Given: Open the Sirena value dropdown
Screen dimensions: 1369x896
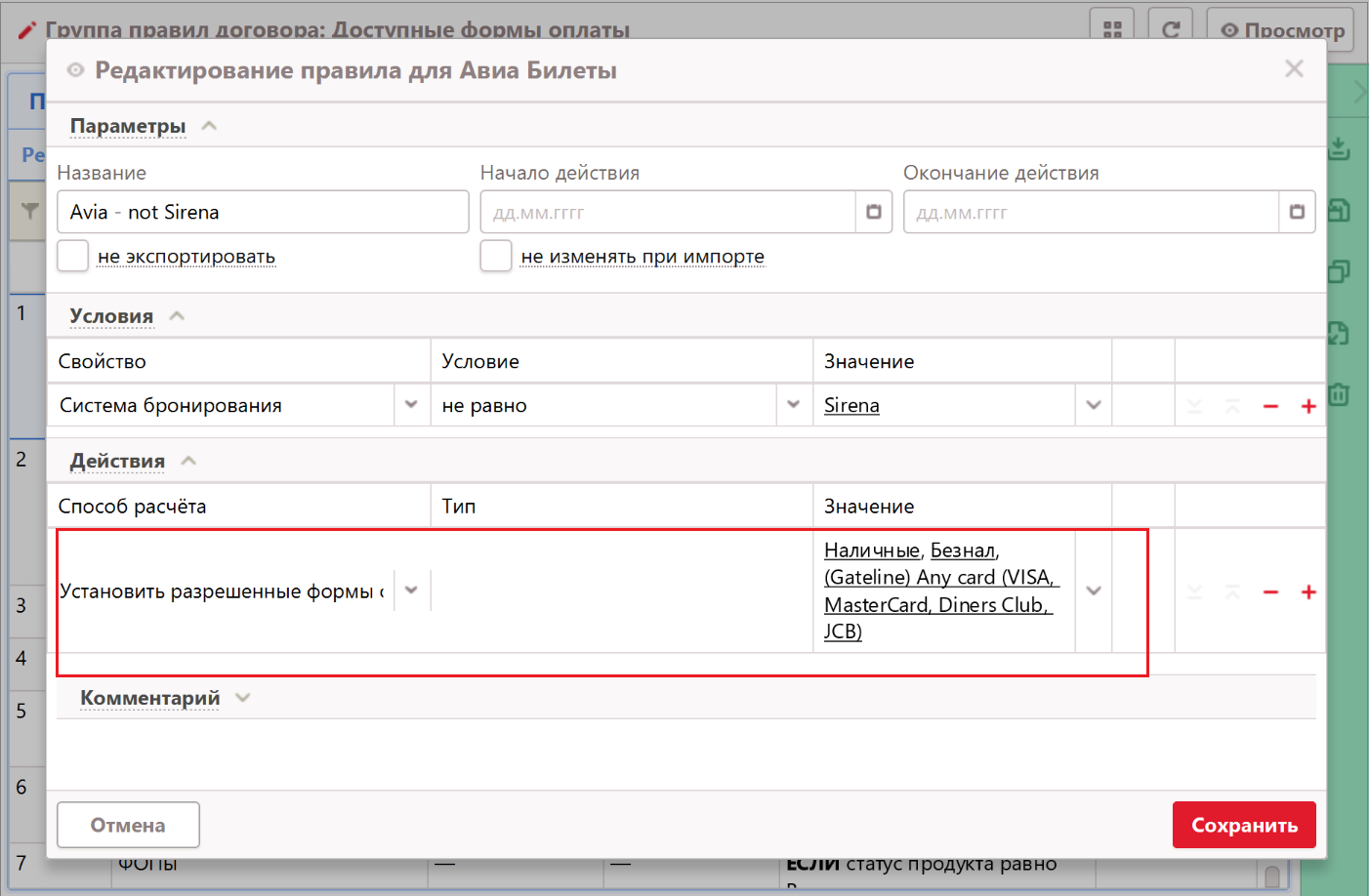Looking at the screenshot, I should click(1093, 405).
